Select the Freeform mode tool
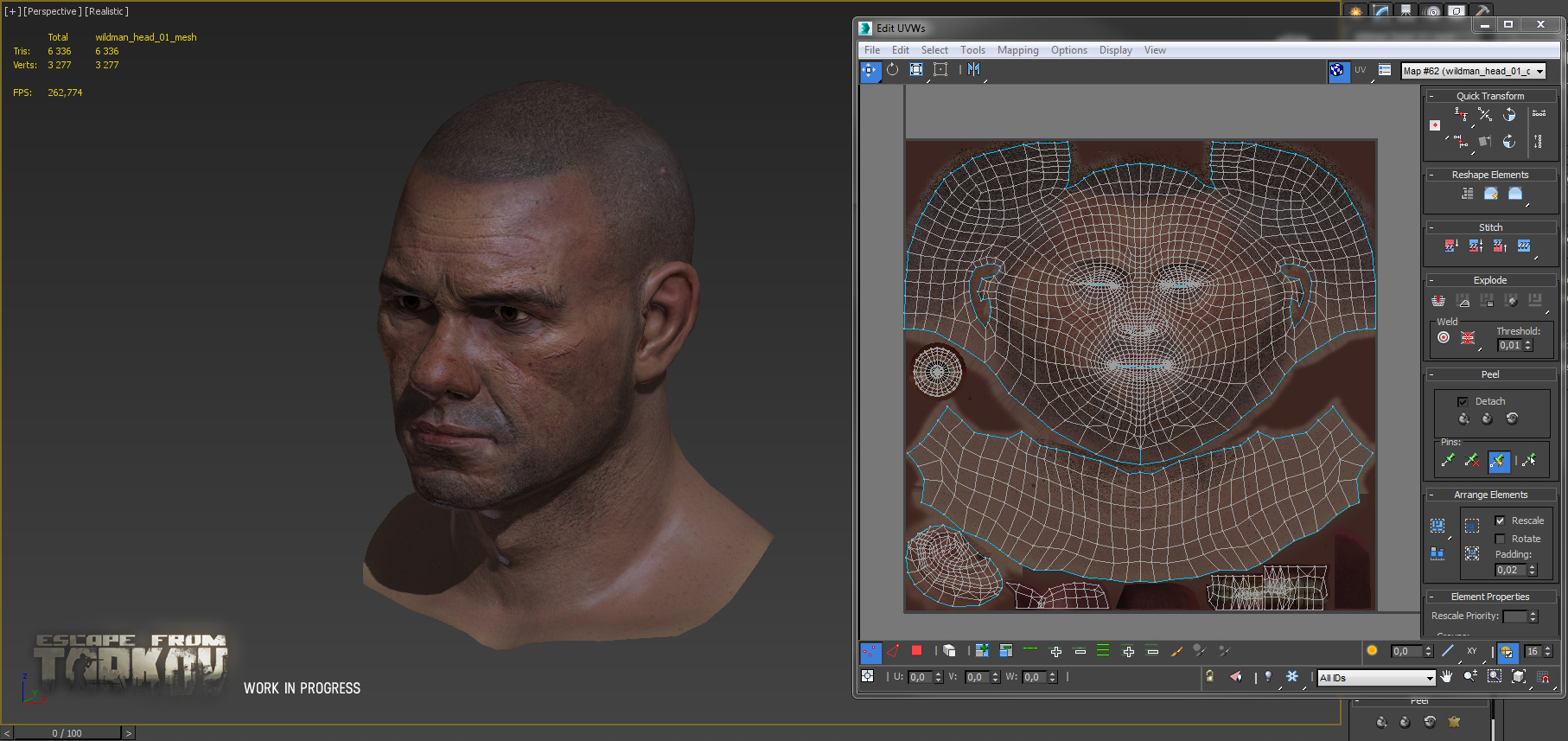 940,70
